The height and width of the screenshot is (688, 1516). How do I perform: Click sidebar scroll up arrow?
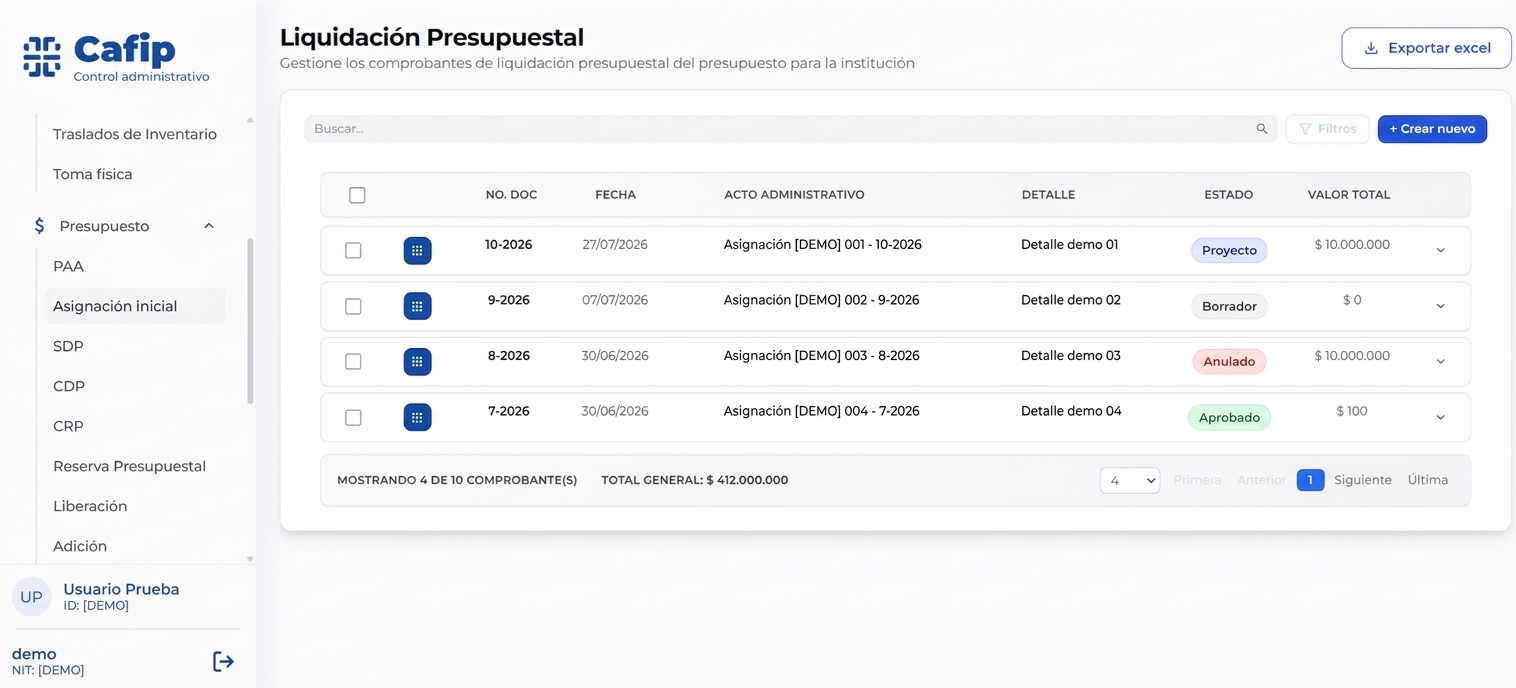click(250, 120)
